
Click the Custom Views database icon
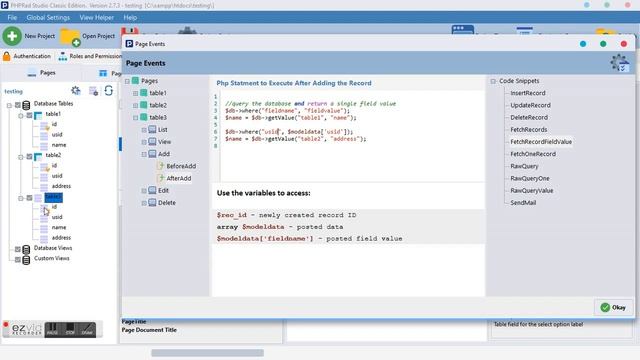(x=26, y=260)
